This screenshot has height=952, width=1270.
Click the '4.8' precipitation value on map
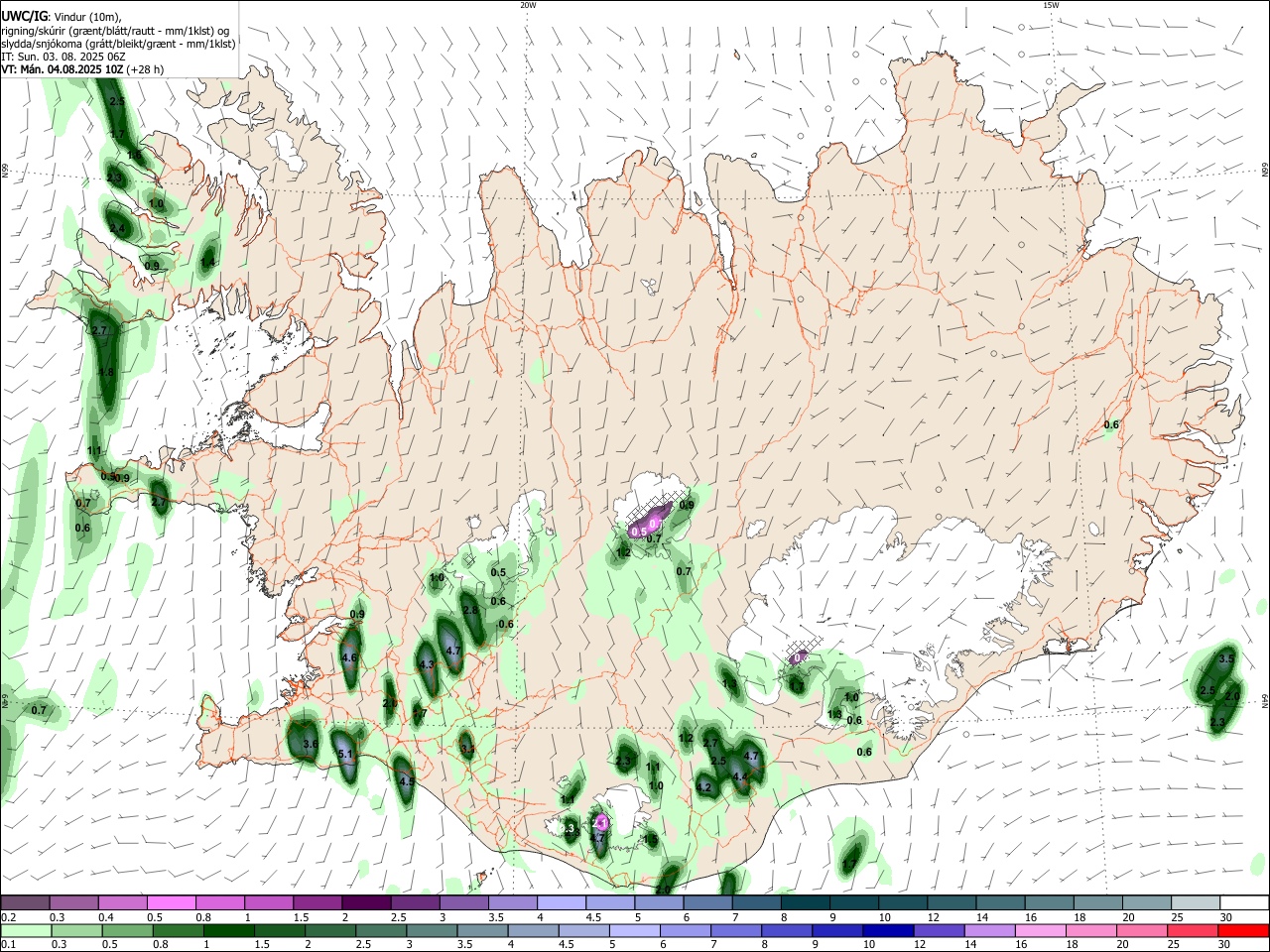(x=107, y=373)
